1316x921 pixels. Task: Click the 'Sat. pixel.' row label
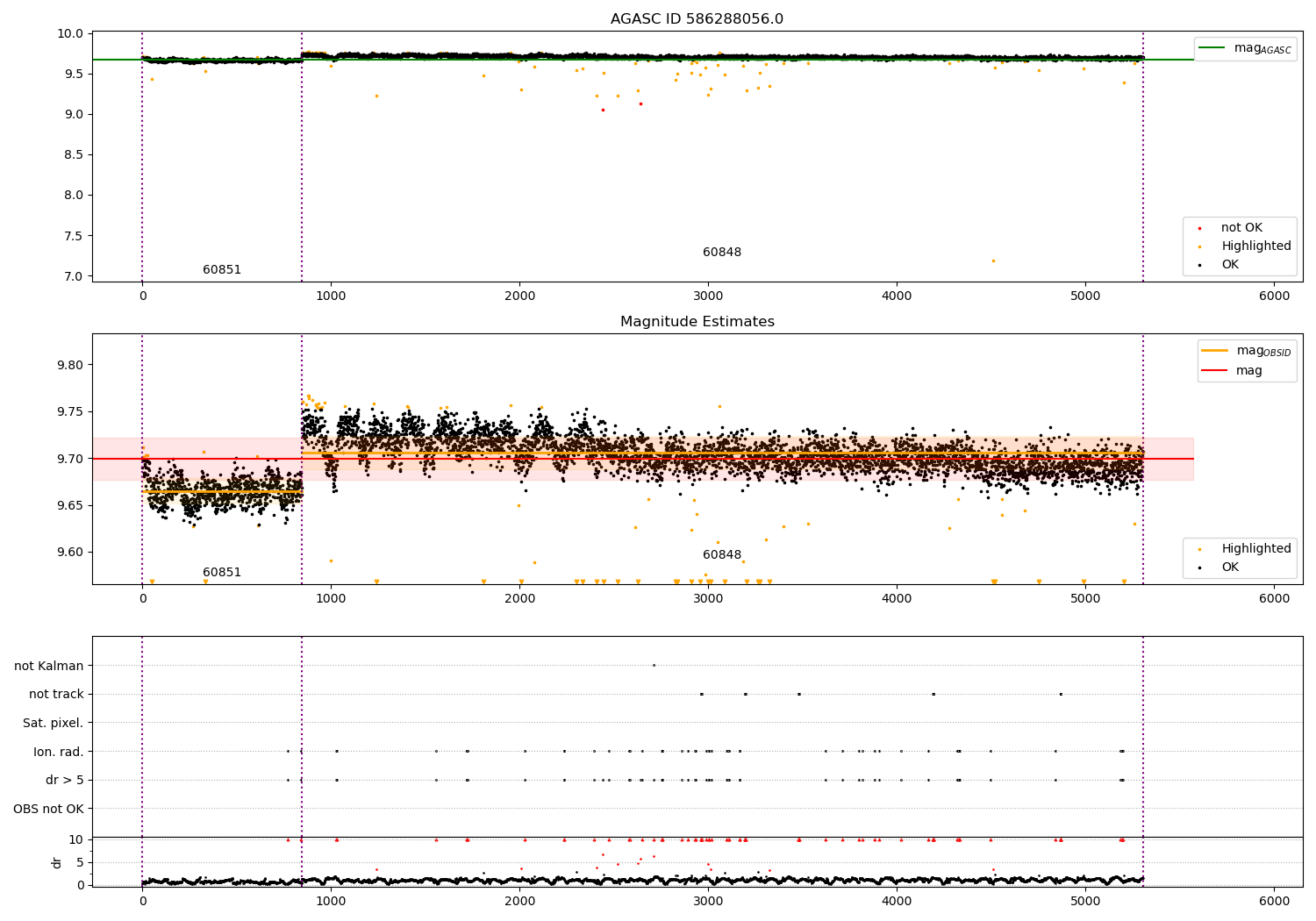click(54, 724)
